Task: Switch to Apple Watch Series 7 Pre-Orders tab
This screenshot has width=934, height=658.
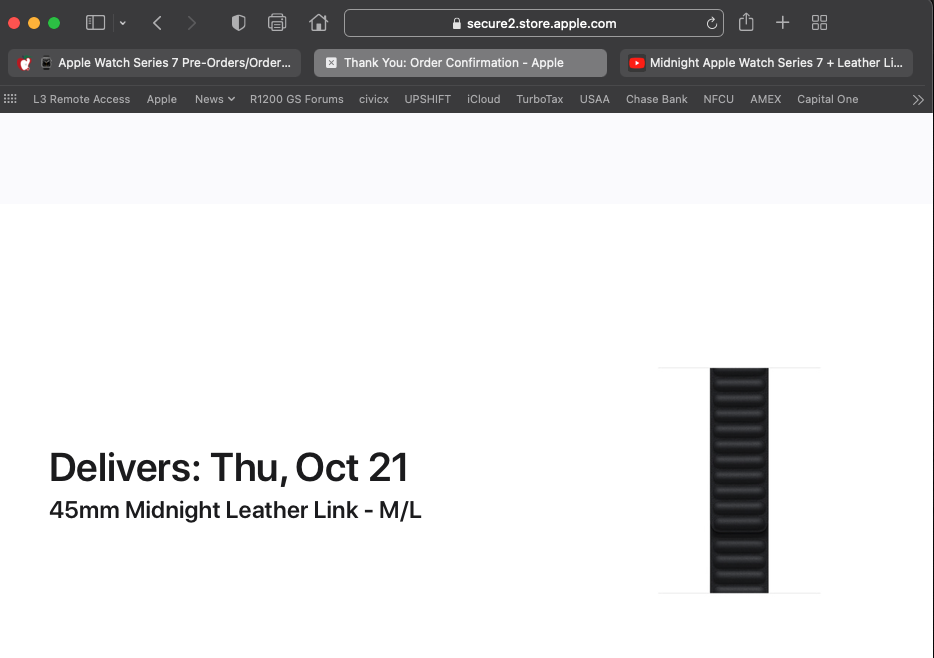Action: pos(154,63)
